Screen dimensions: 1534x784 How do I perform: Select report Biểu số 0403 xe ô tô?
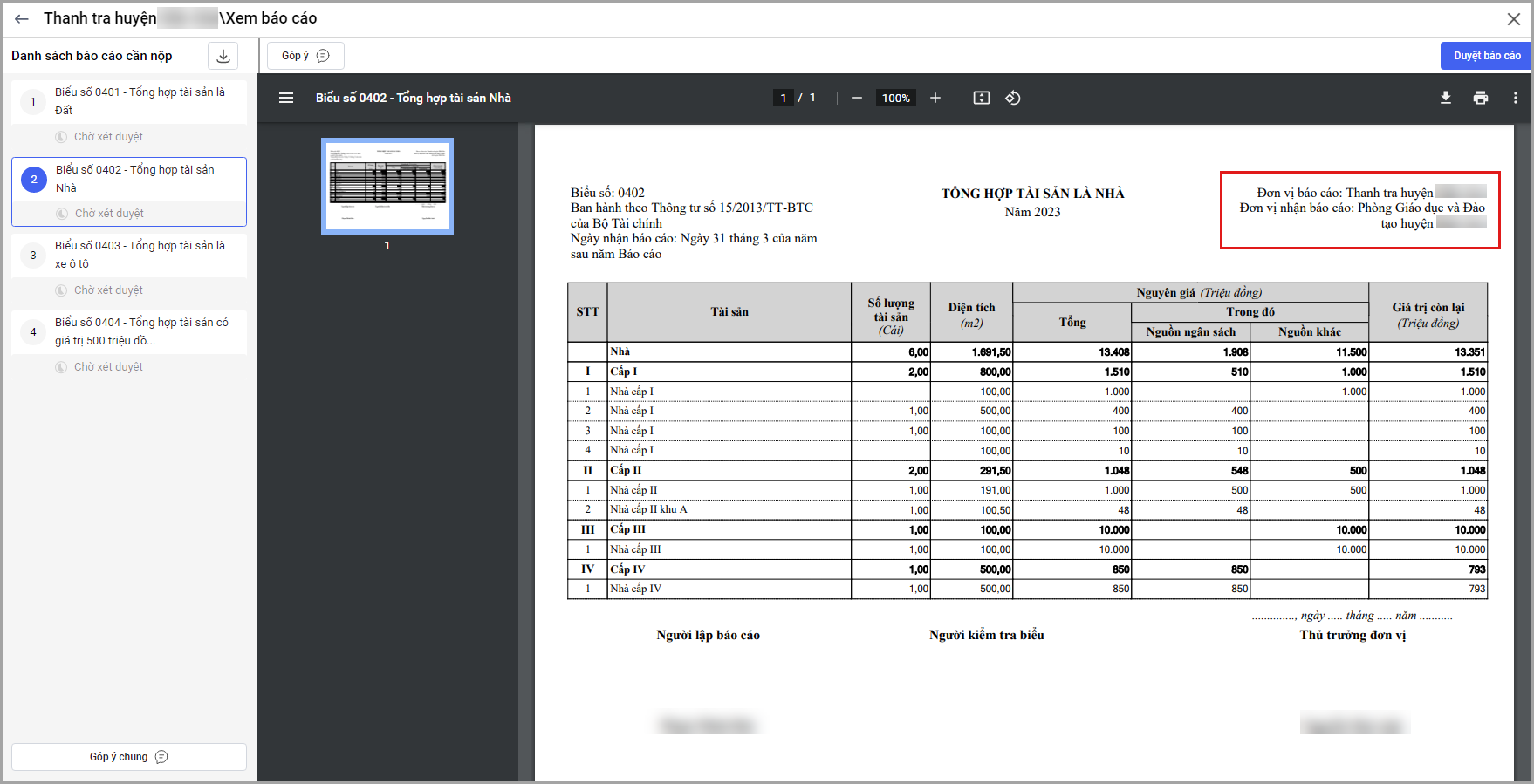point(129,256)
